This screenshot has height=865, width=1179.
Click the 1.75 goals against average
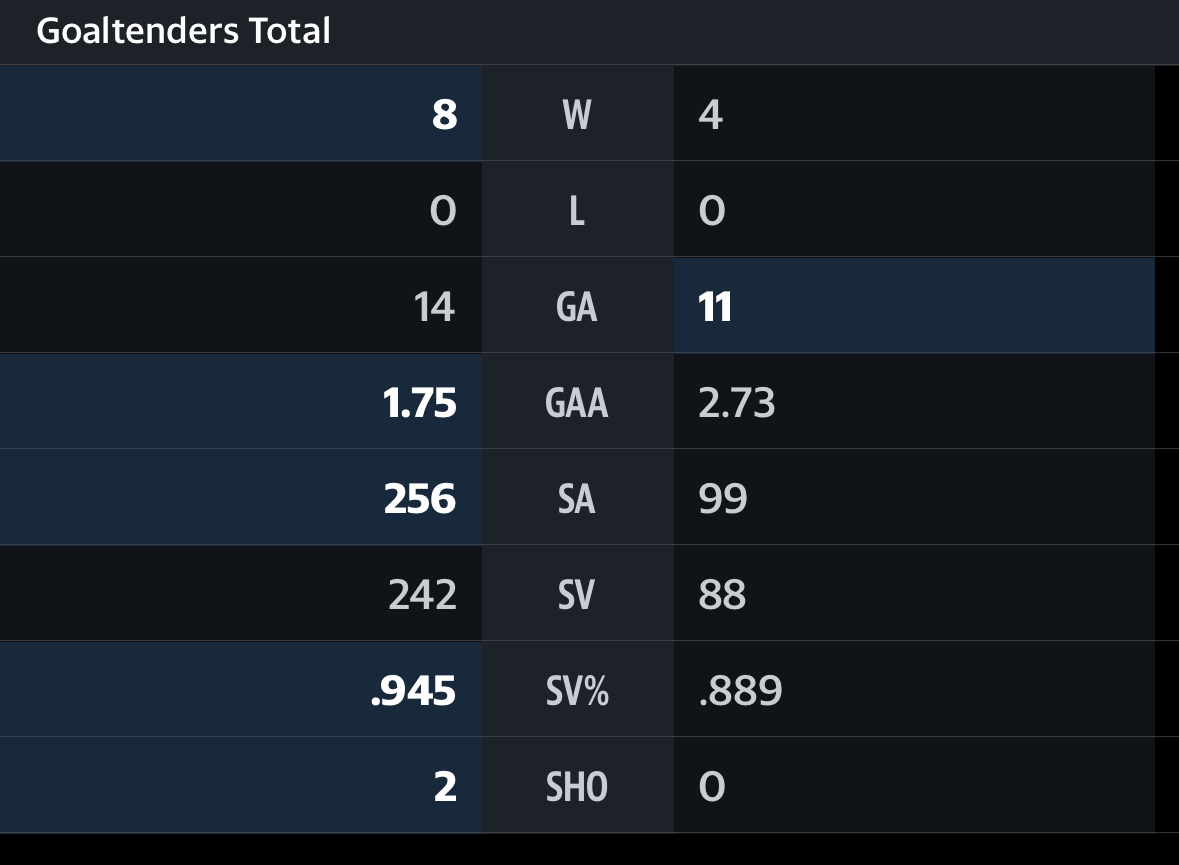pyautogui.click(x=420, y=403)
